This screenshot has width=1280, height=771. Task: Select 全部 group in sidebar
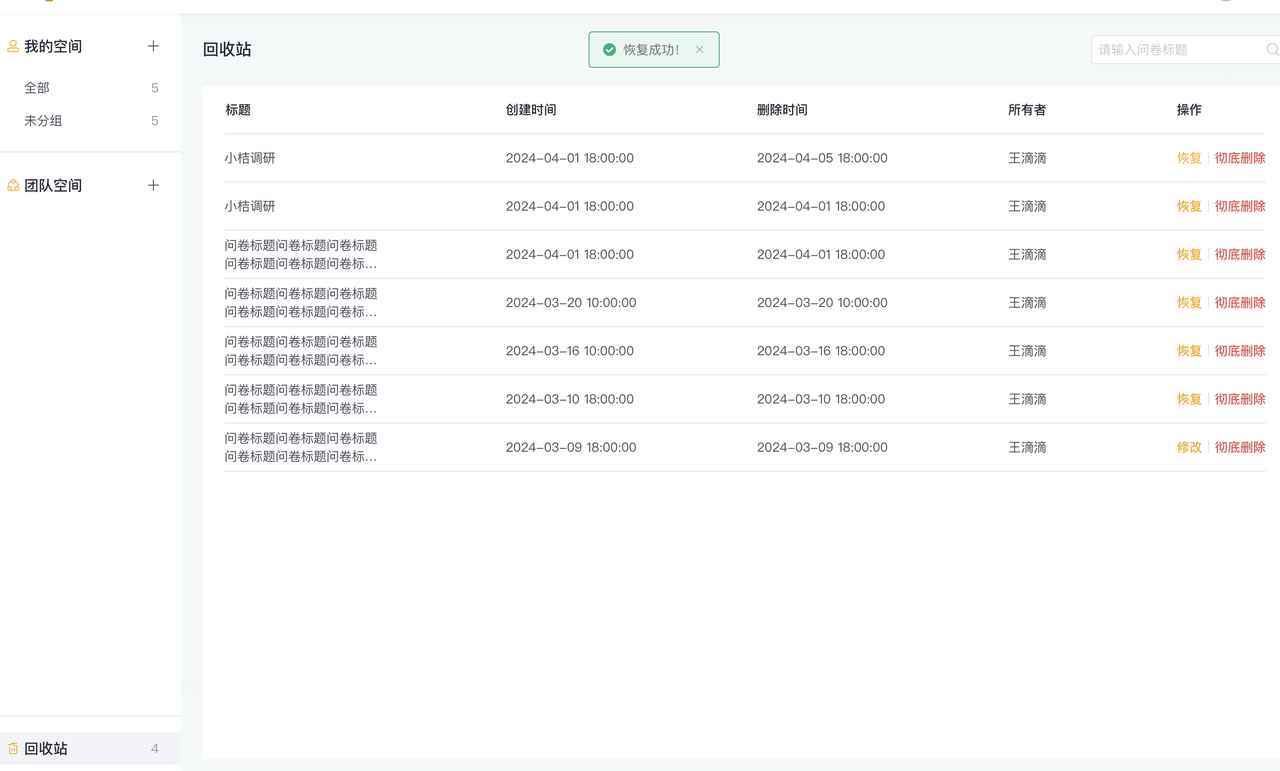[x=37, y=88]
